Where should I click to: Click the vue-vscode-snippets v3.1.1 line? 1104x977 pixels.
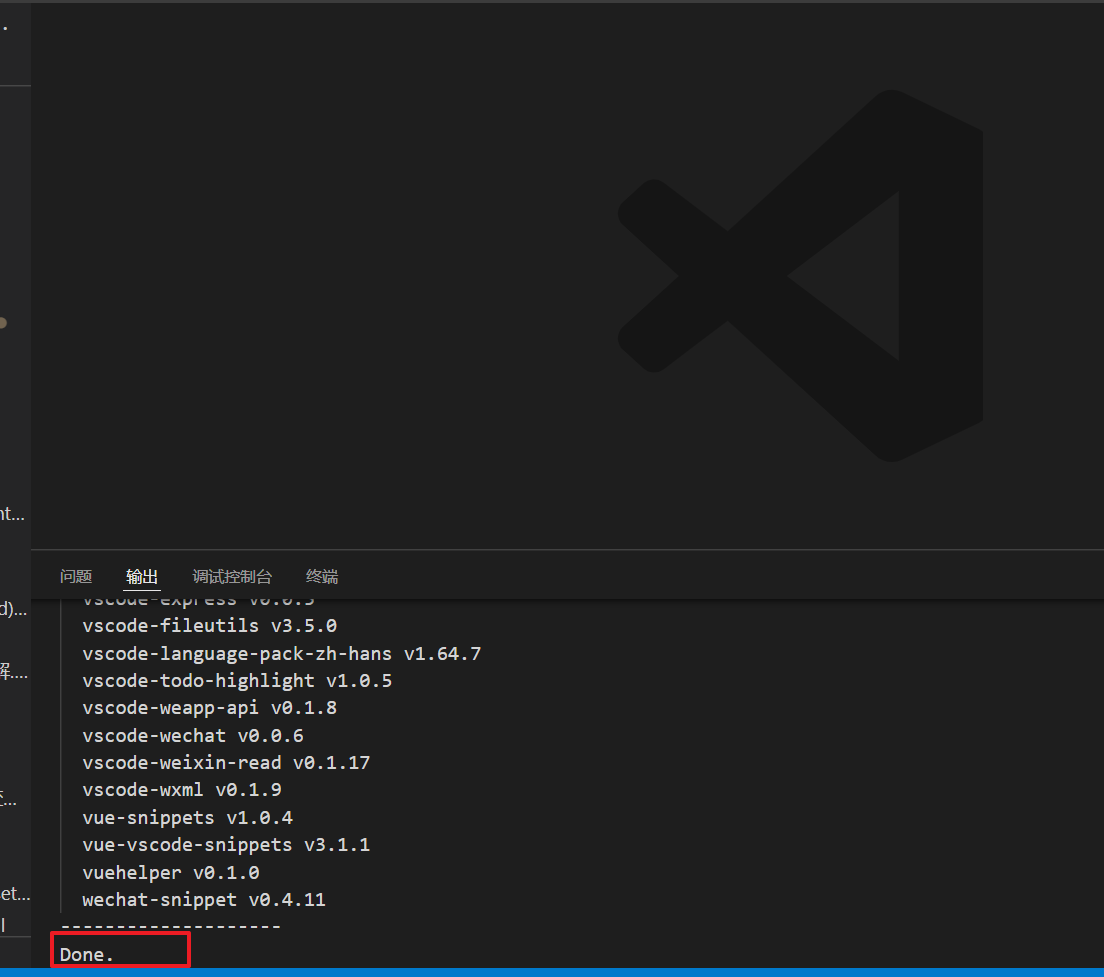click(226, 845)
